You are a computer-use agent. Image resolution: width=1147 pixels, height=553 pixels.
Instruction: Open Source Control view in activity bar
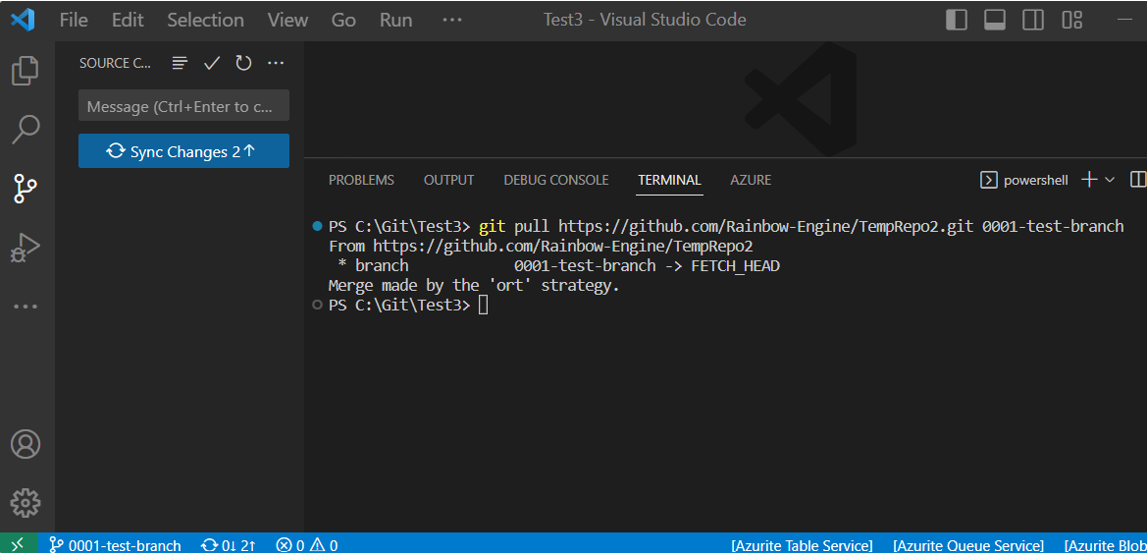pos(26,189)
